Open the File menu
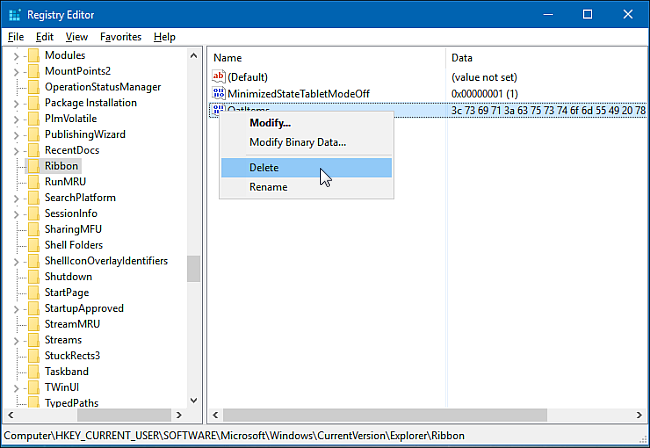This screenshot has height=448, width=650. click(16, 37)
